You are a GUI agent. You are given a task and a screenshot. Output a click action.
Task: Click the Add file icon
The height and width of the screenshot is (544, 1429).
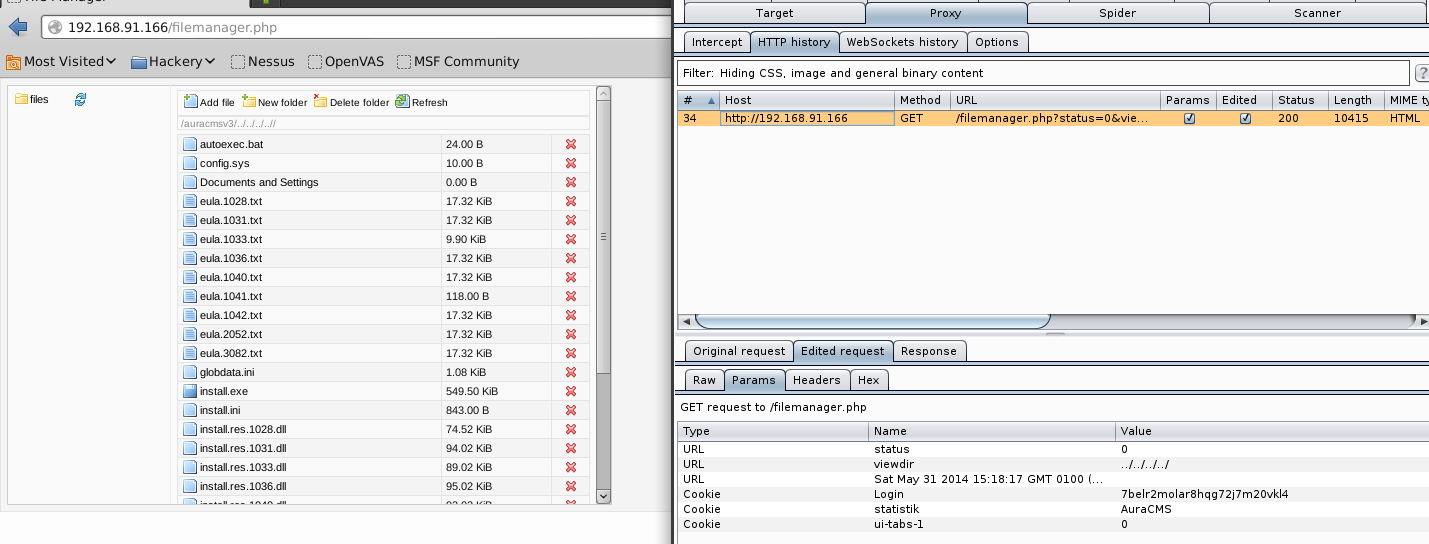click(191, 102)
